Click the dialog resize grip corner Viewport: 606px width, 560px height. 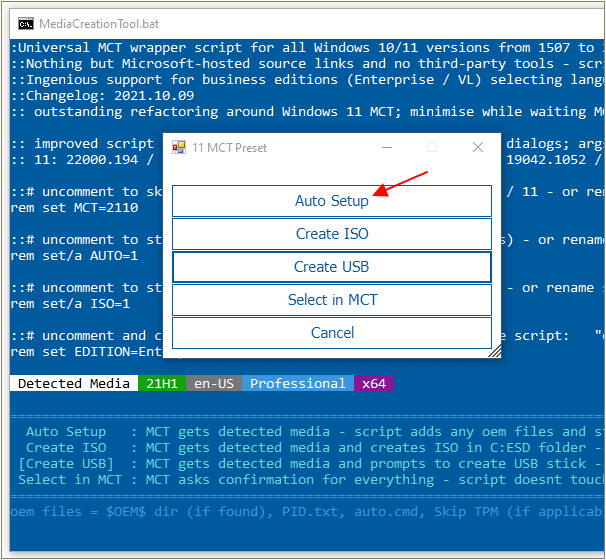click(x=495, y=351)
